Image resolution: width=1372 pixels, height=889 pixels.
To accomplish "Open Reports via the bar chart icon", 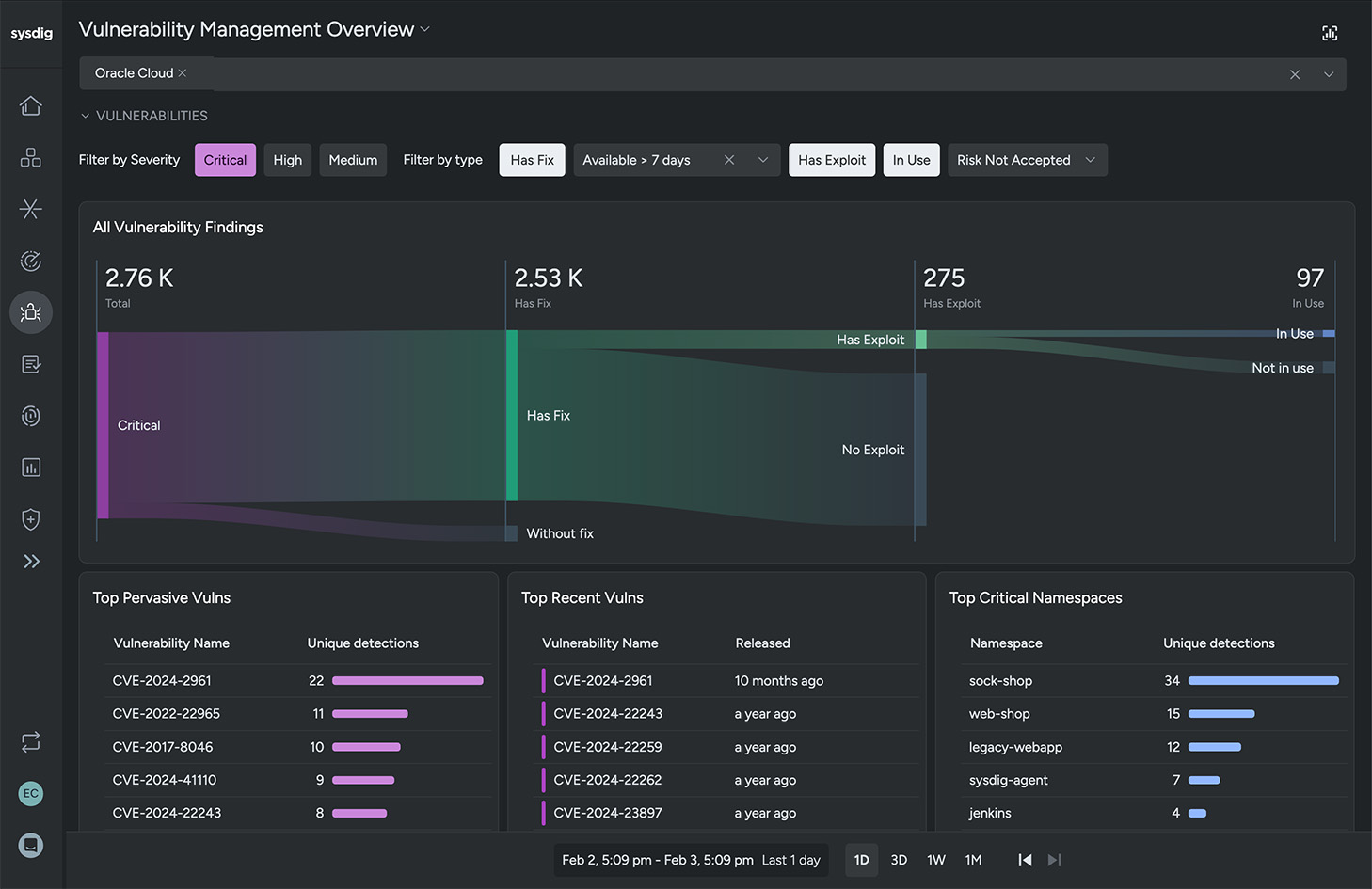I will 31,468.
